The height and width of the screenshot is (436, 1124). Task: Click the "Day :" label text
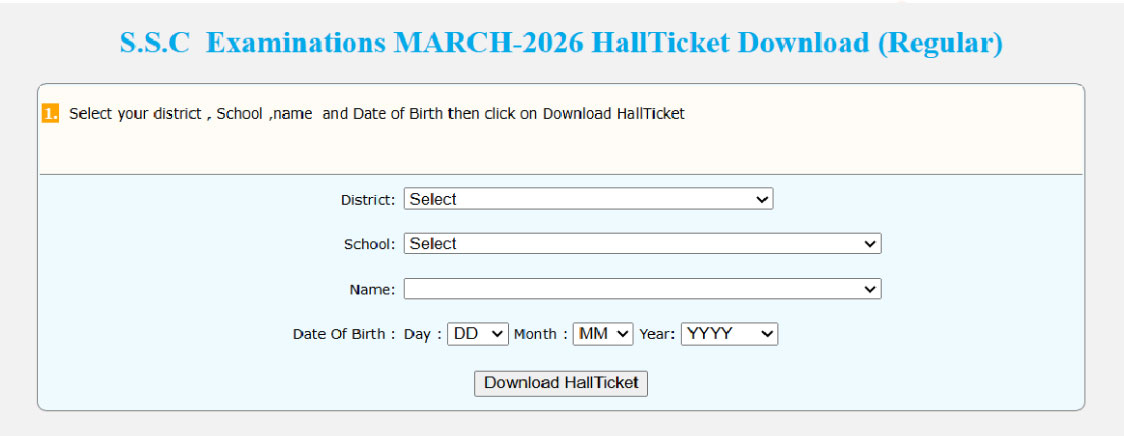(x=423, y=335)
